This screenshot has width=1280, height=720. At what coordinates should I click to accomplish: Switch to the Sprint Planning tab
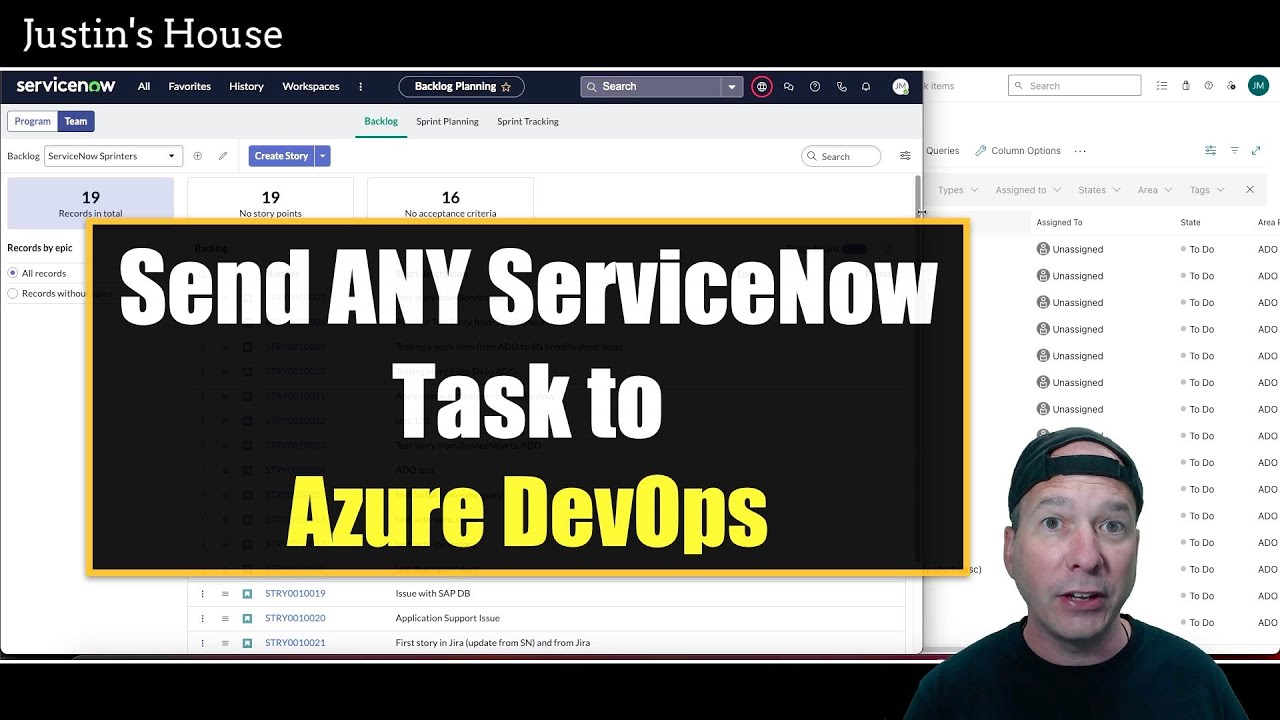point(447,122)
